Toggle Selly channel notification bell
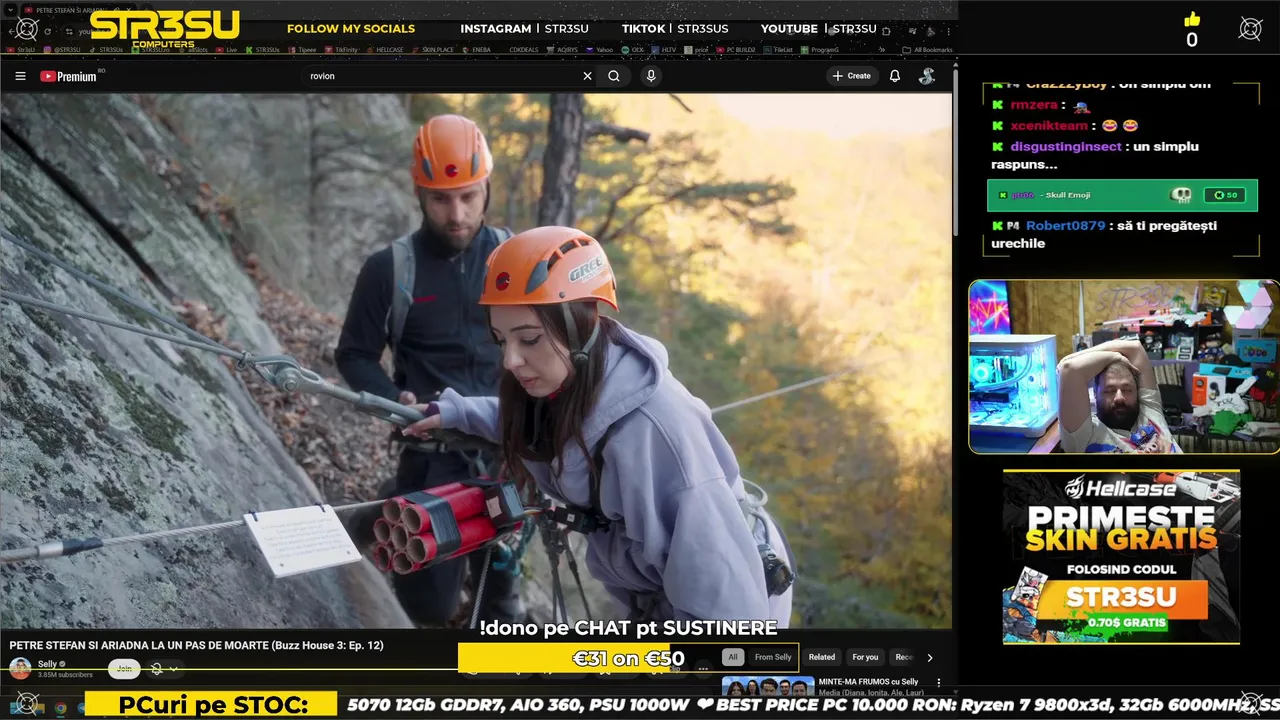Screen dimensions: 1280x720 (157, 669)
